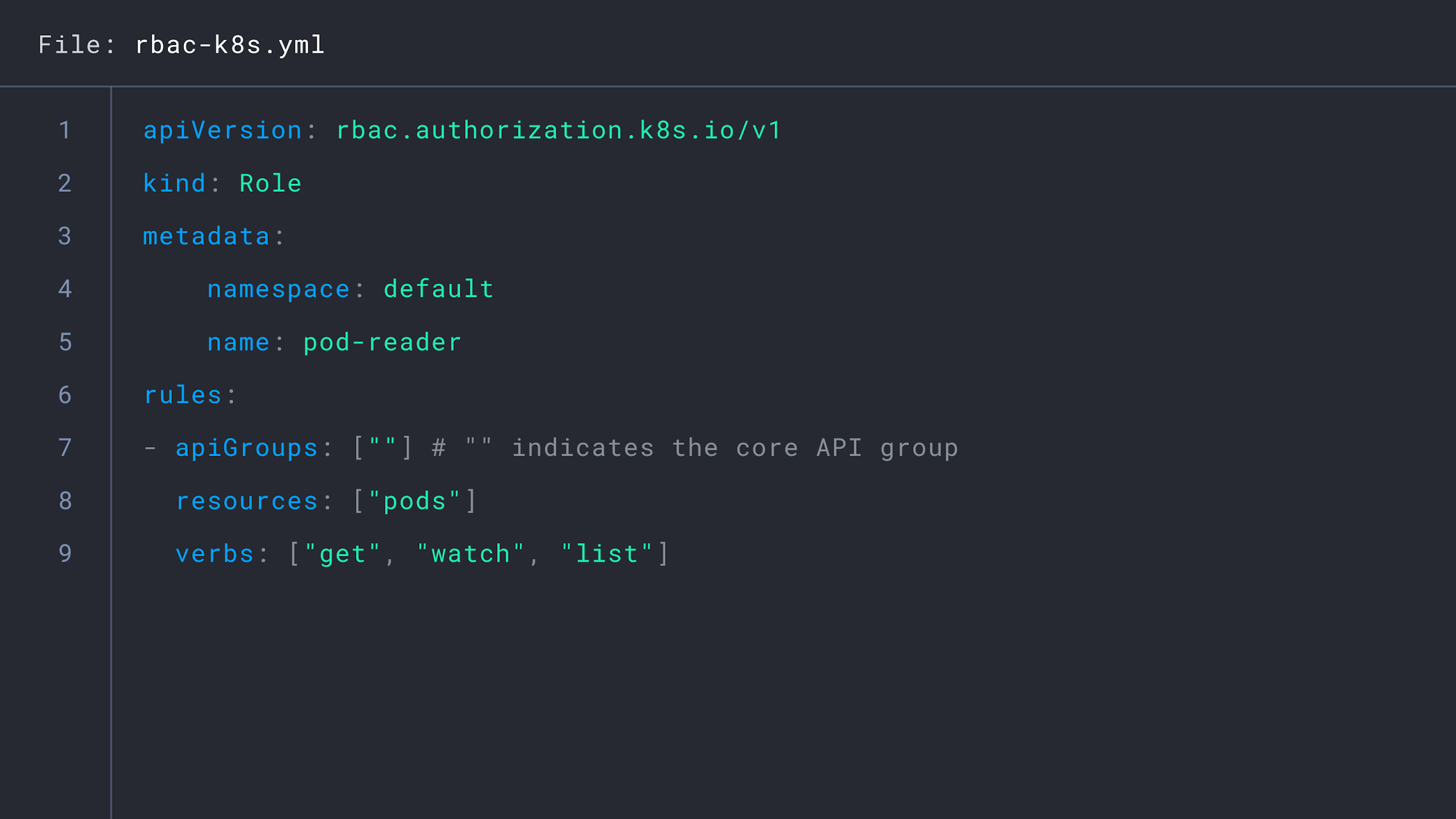
Task: Click the apiVersion key on line 1
Action: click(222, 130)
